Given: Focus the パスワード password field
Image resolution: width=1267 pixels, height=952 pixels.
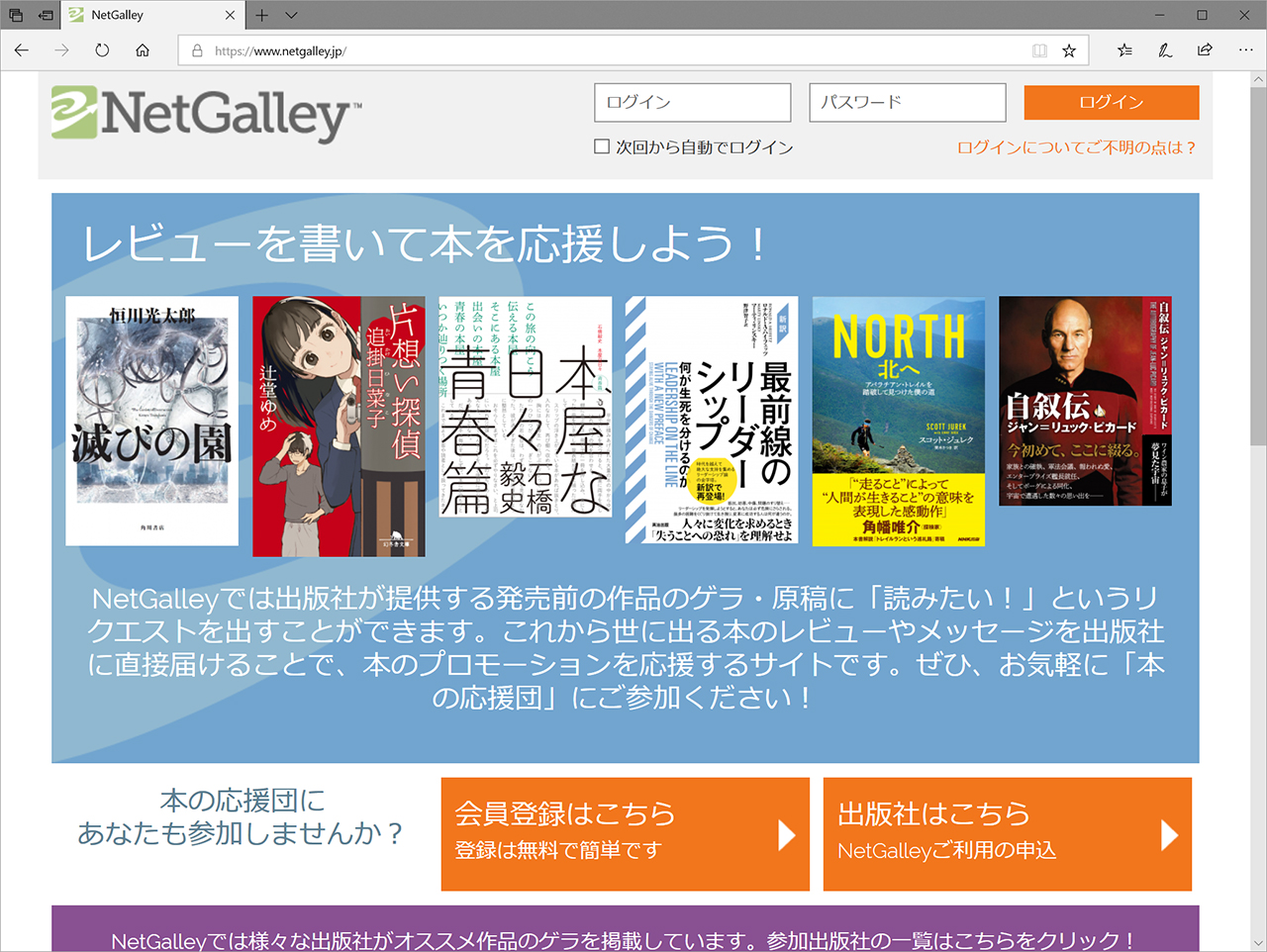Looking at the screenshot, I should [908, 102].
